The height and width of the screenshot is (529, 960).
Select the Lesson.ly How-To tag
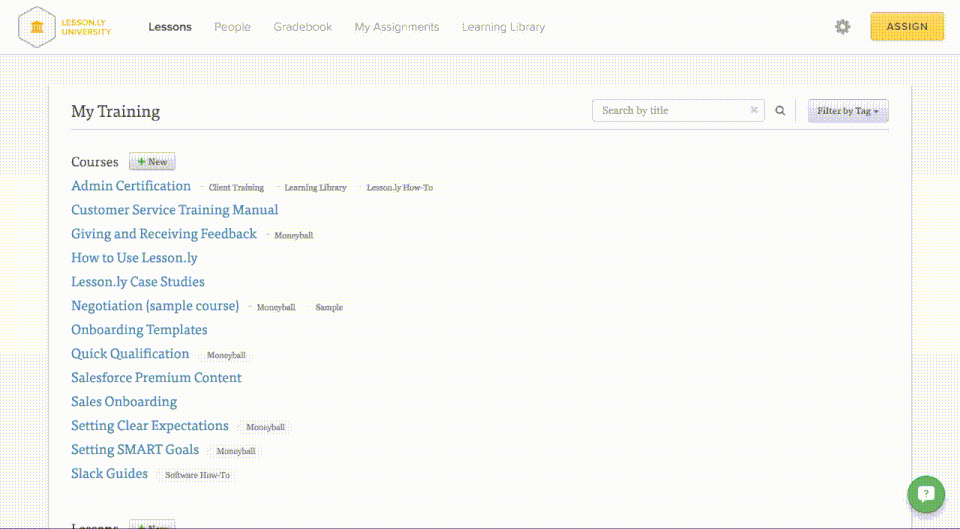399,187
